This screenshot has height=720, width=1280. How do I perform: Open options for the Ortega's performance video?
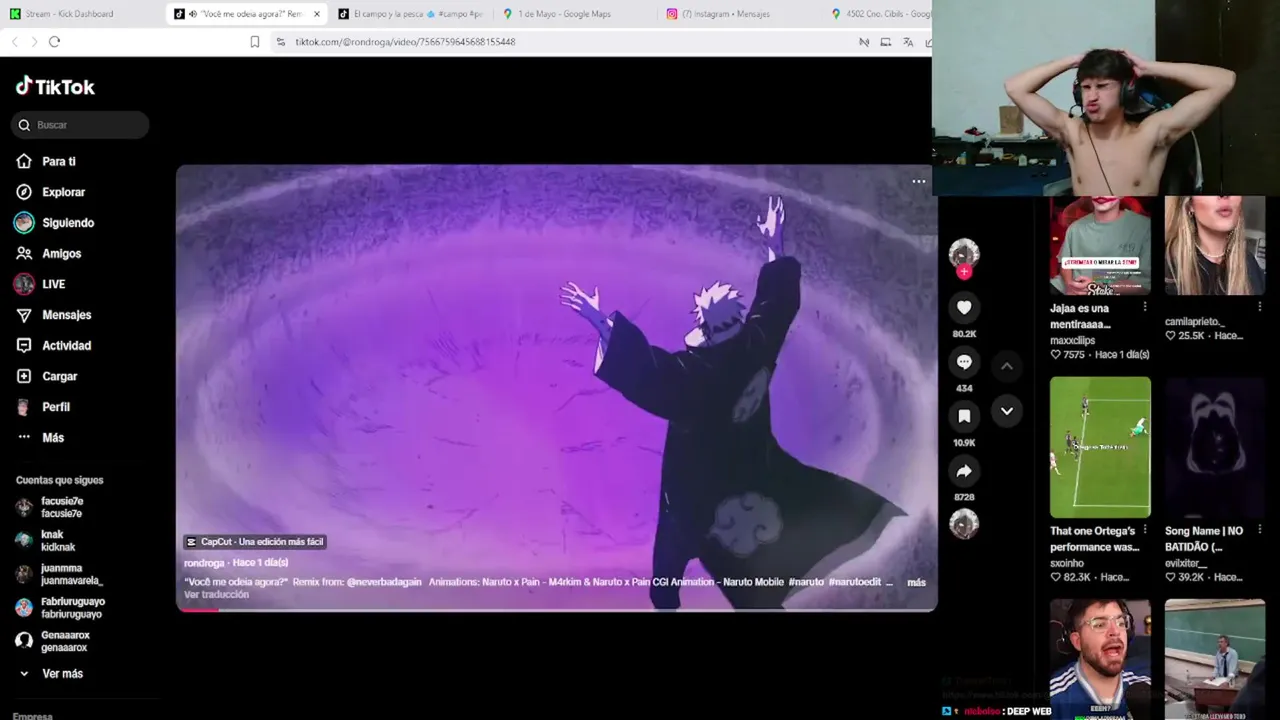tap(1145, 530)
